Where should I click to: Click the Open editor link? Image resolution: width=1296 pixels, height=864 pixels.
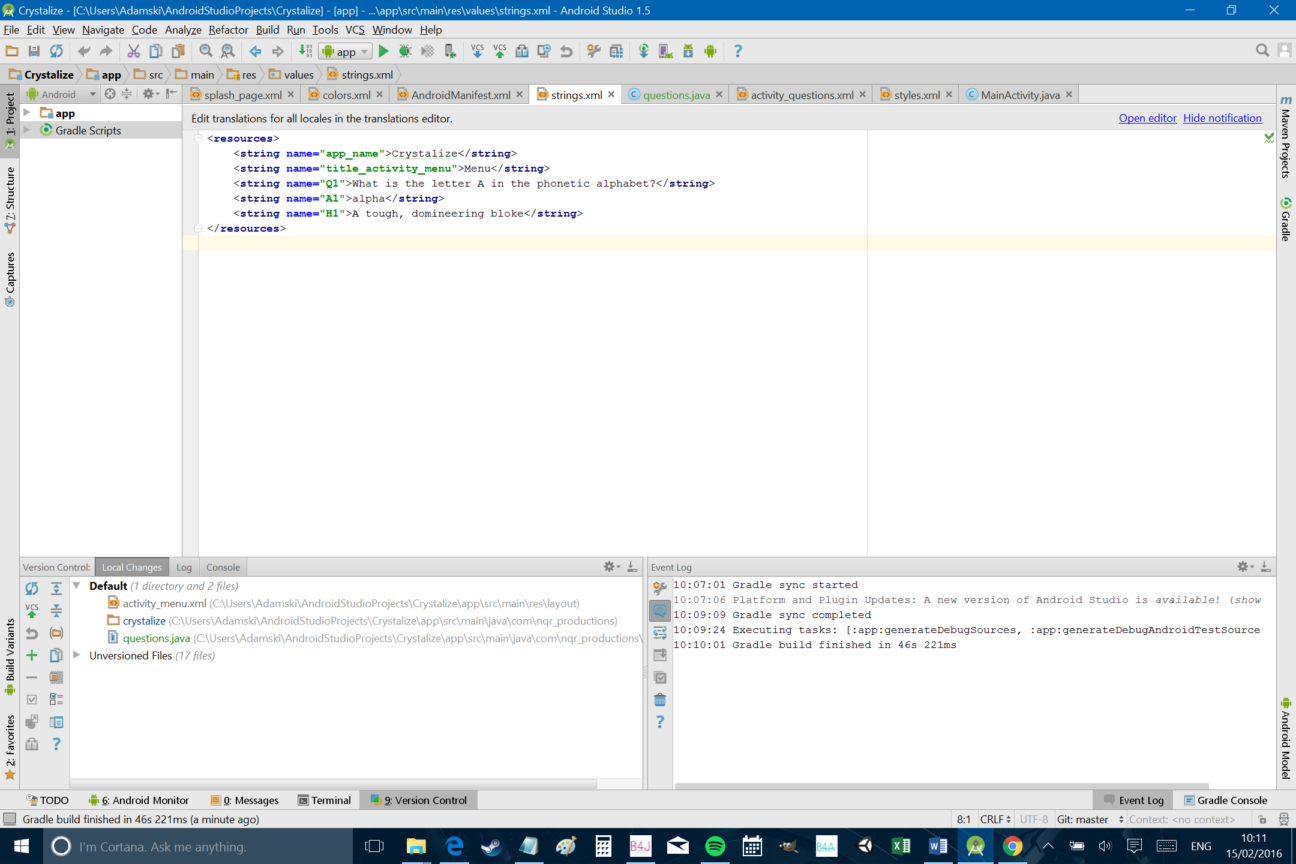1147,117
